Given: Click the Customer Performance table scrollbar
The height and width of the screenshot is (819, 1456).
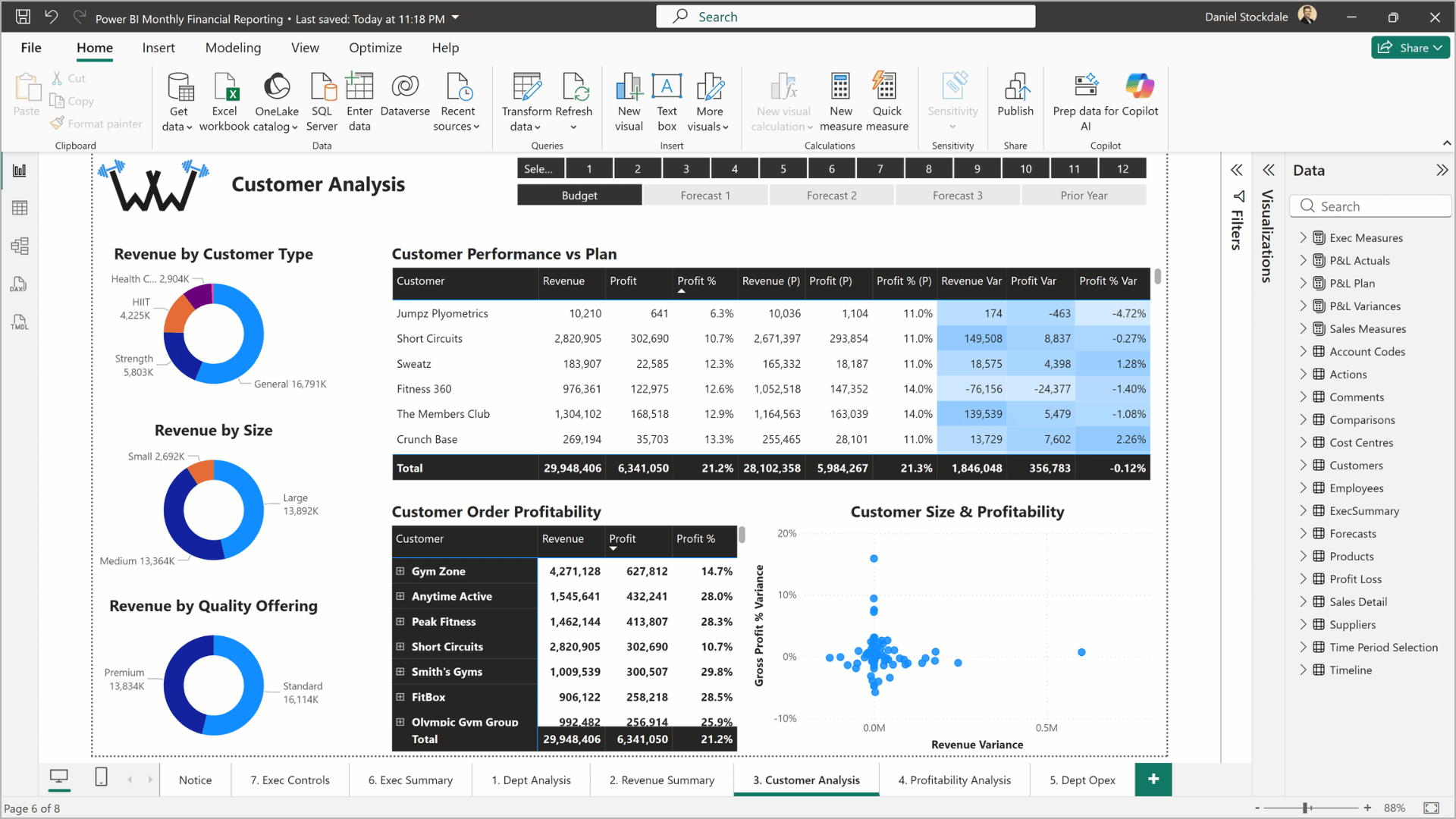Looking at the screenshot, I should pyautogui.click(x=1157, y=277).
